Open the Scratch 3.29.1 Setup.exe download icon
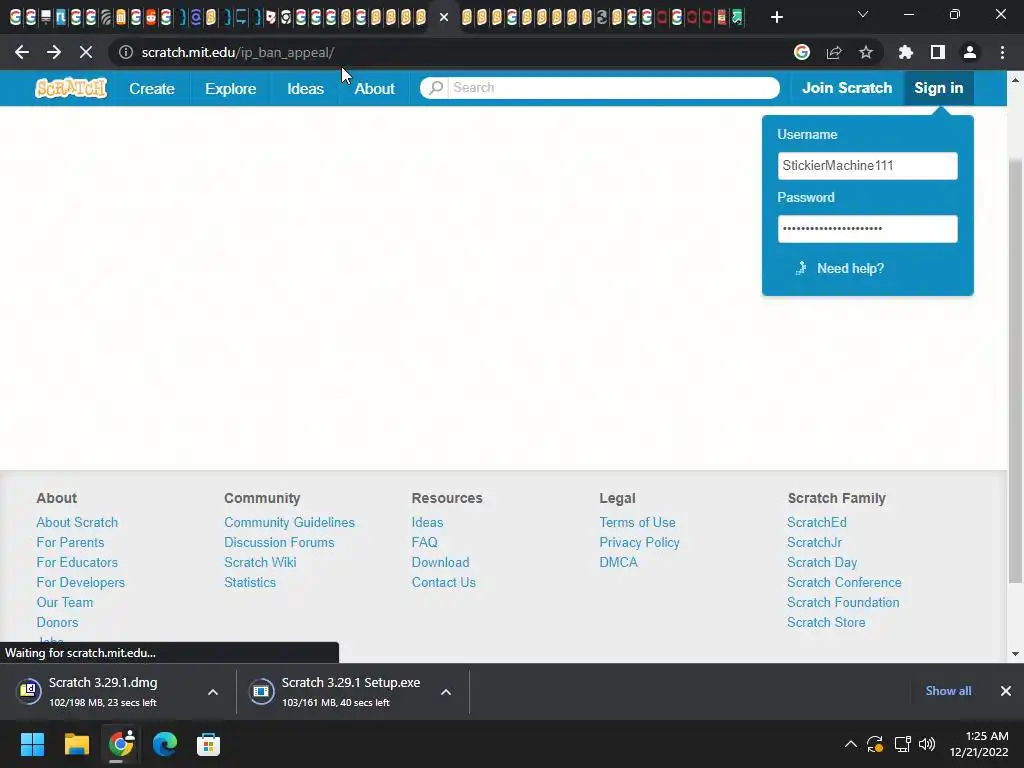This screenshot has width=1024, height=768. click(x=261, y=691)
